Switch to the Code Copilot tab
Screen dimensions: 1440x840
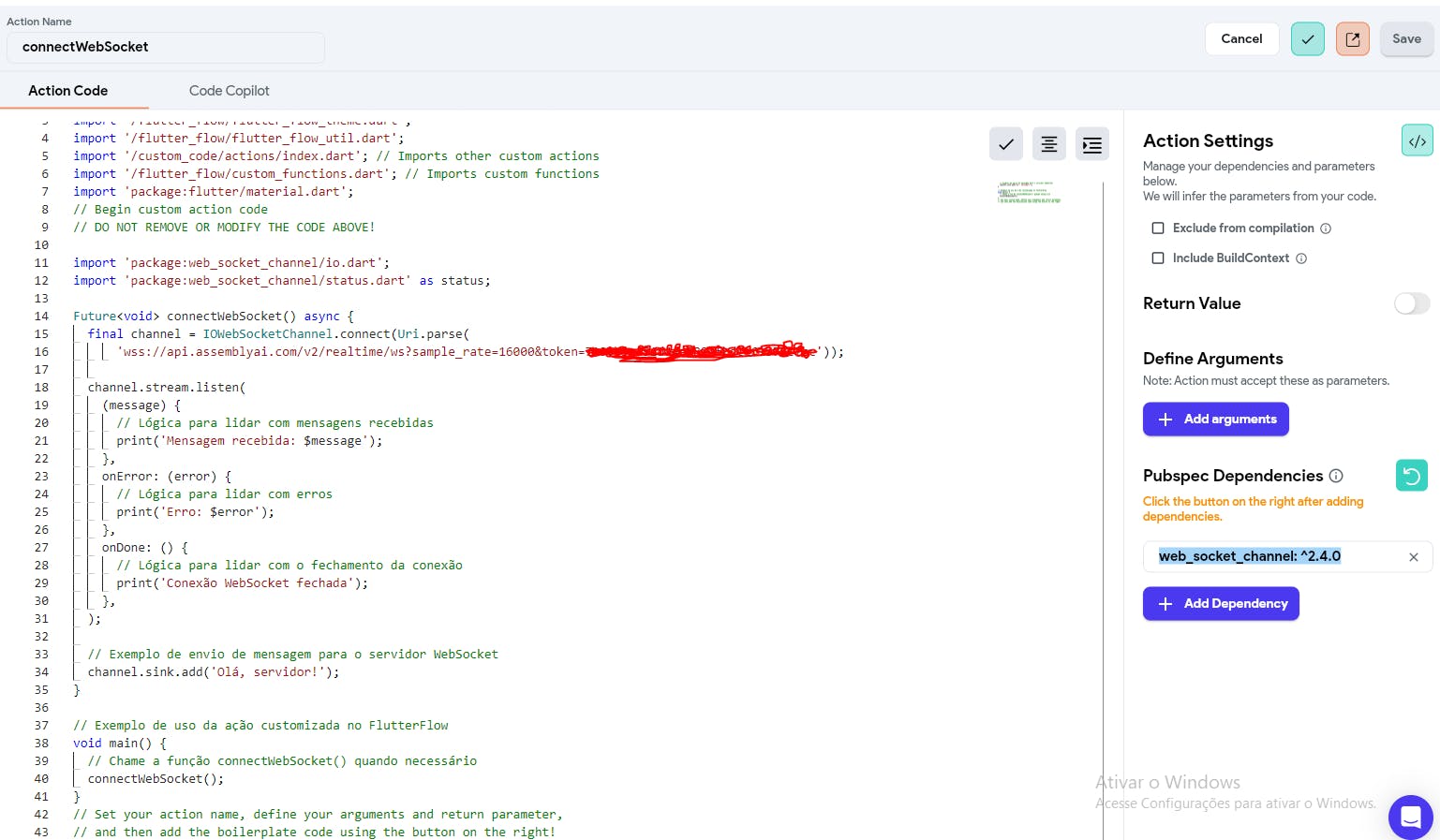[229, 91]
